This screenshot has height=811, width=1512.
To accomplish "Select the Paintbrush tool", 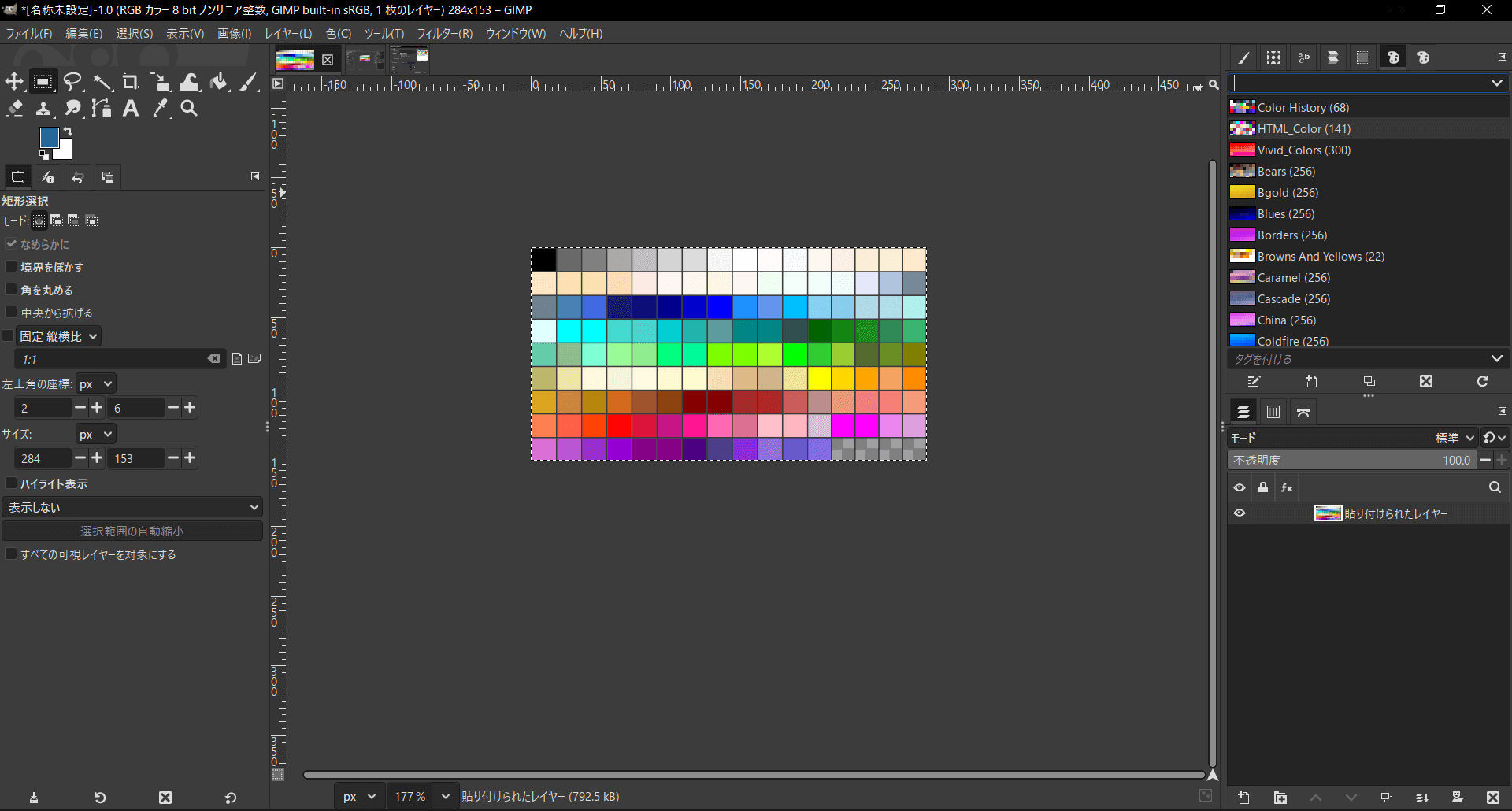I will pos(248,82).
